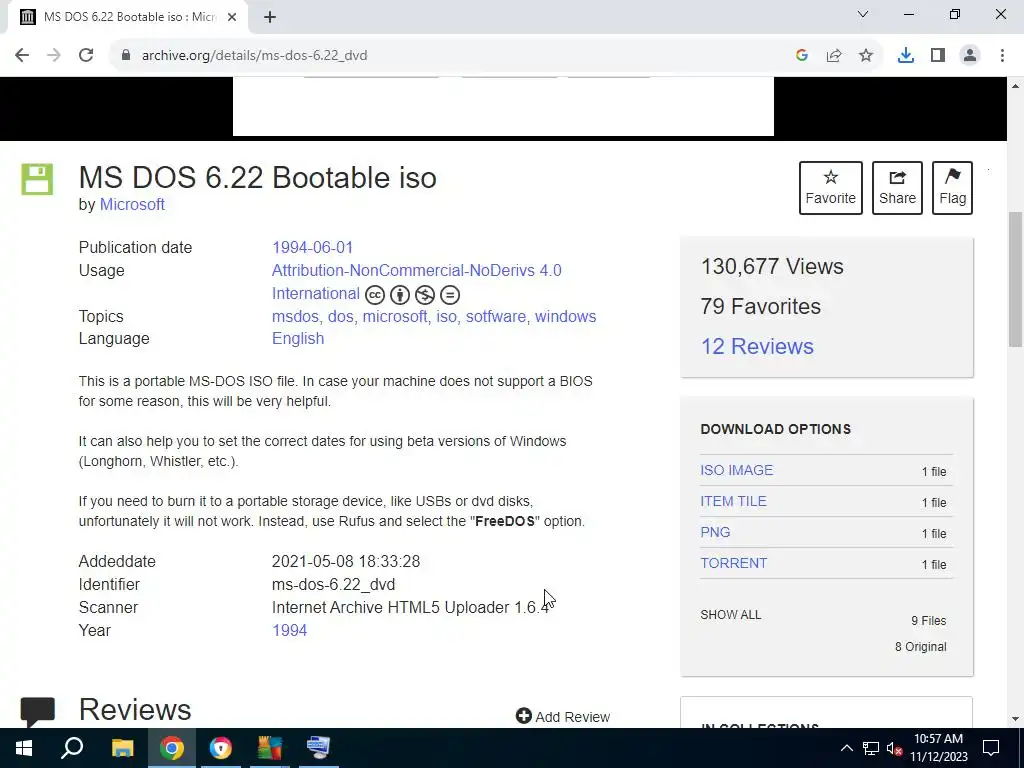The image size is (1024, 768).
Task: Expand the tab search chevron
Action: pyautogui.click(x=863, y=14)
